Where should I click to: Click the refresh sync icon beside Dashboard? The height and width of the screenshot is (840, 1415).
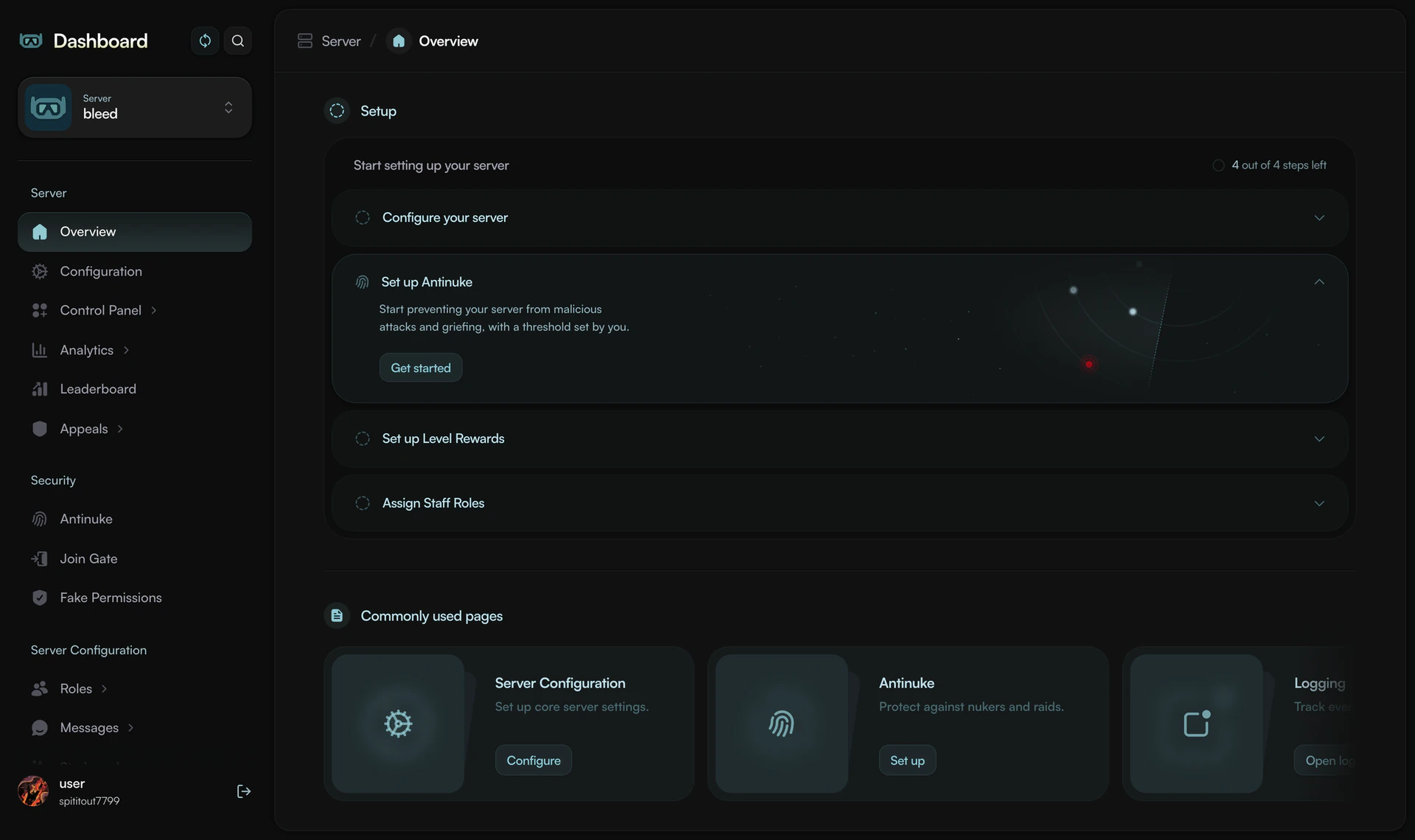(x=205, y=41)
